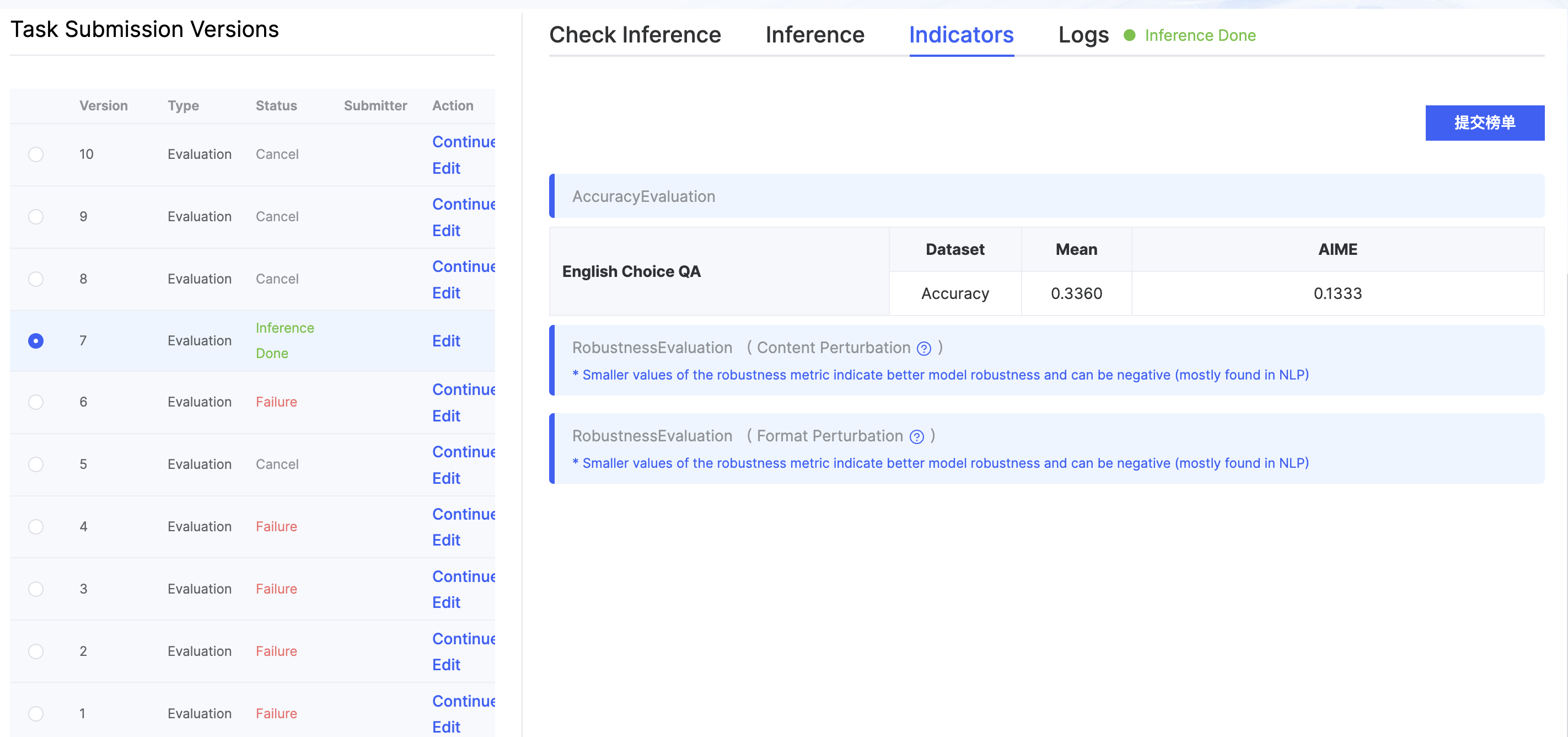
Task: Click Continue link for version 6
Action: point(463,390)
